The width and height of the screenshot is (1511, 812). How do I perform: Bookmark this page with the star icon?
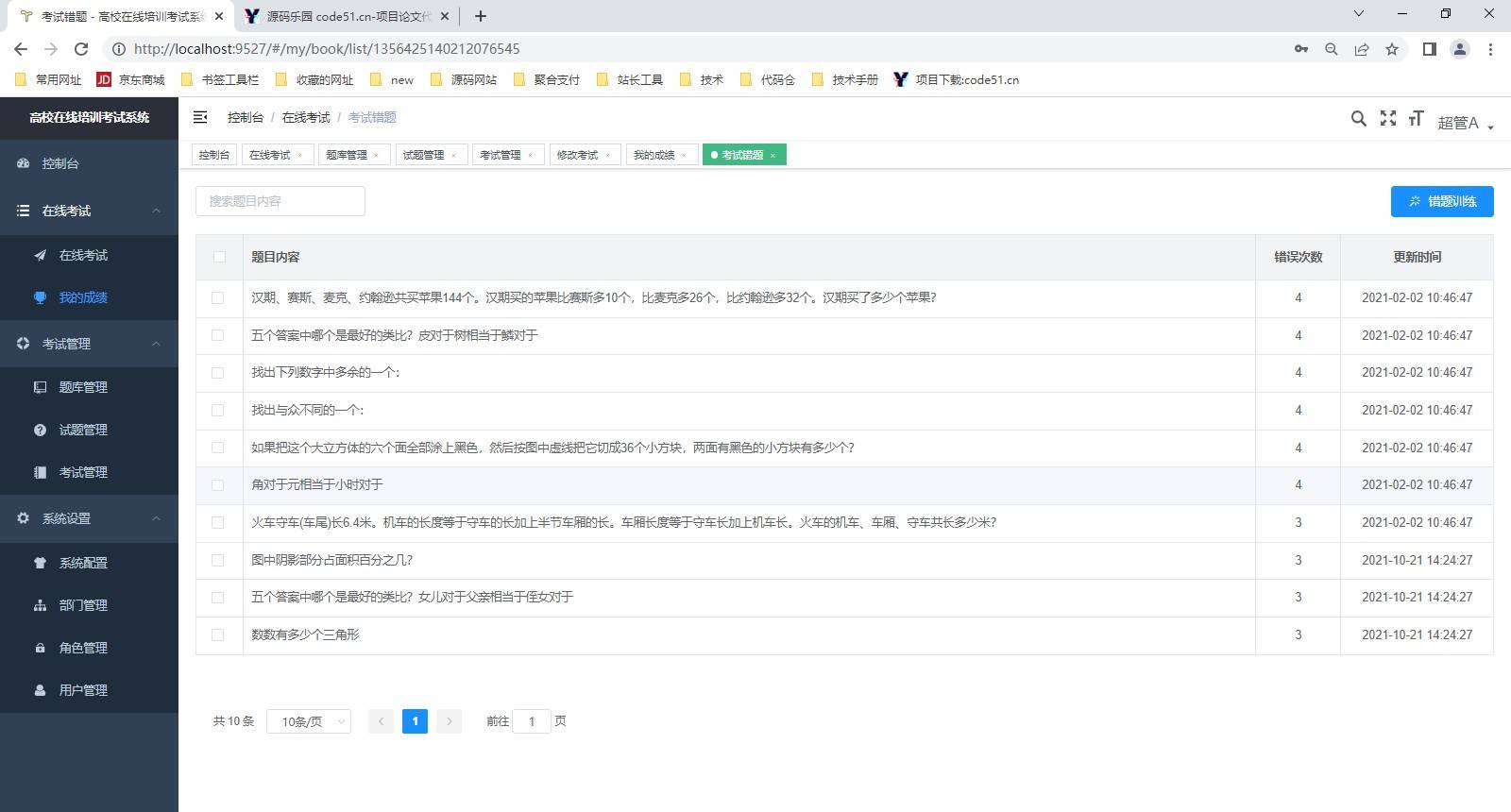pyautogui.click(x=1392, y=49)
